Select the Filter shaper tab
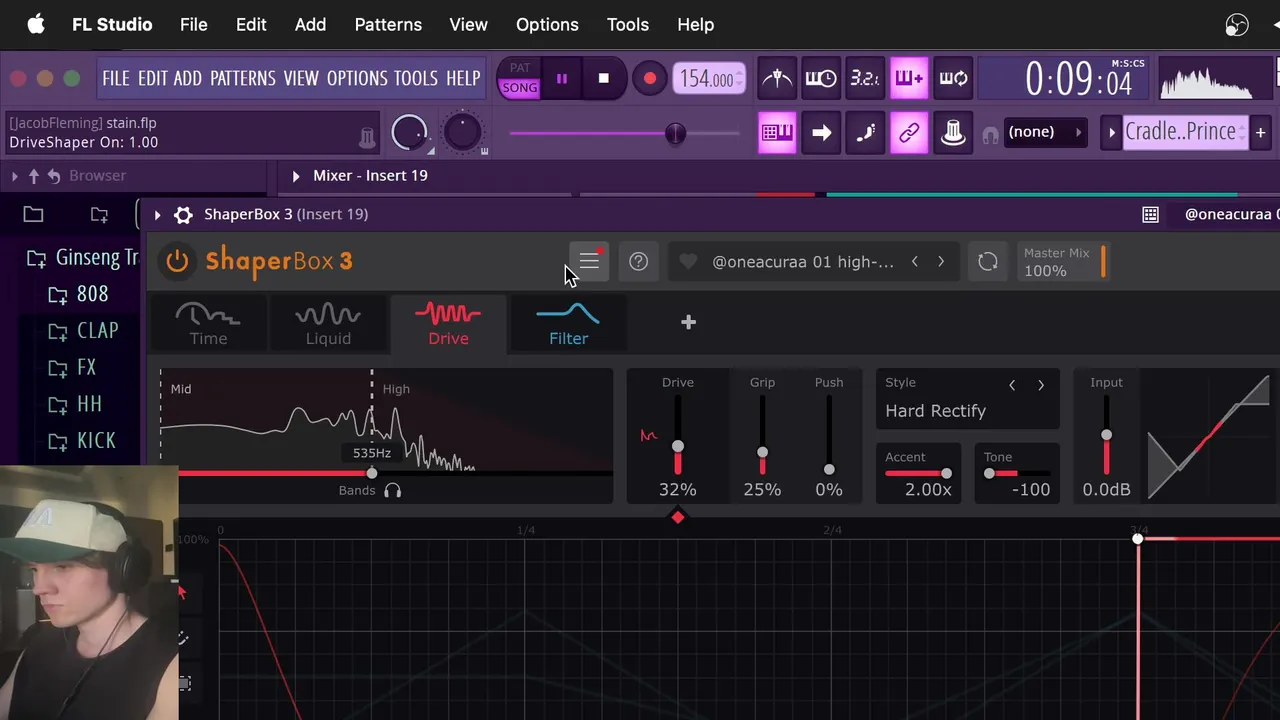Viewport: 1280px width, 720px height. (568, 324)
